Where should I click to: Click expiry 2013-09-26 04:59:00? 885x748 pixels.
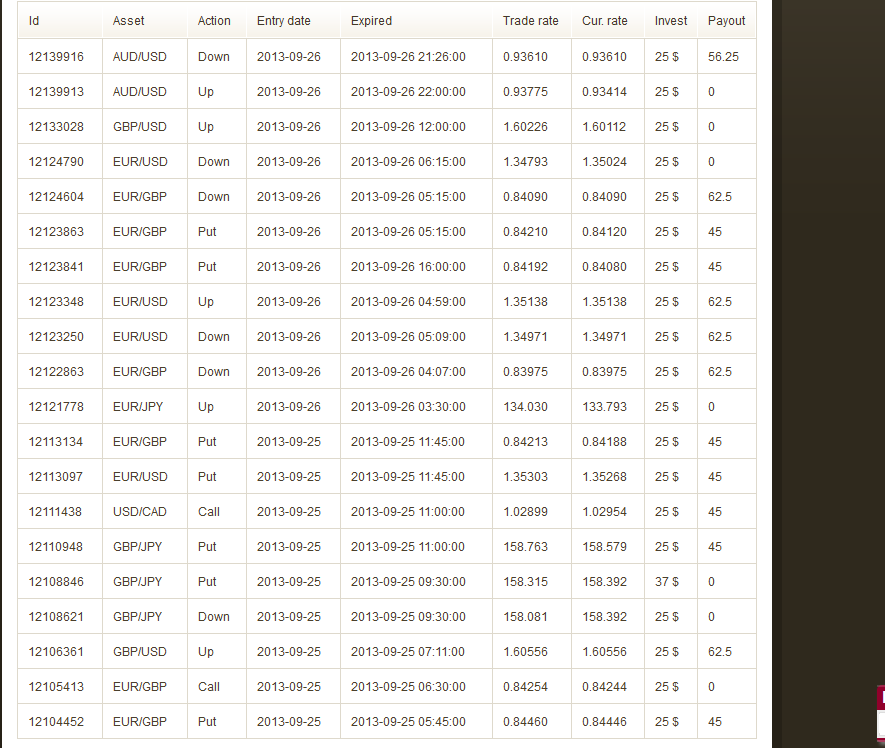408,301
